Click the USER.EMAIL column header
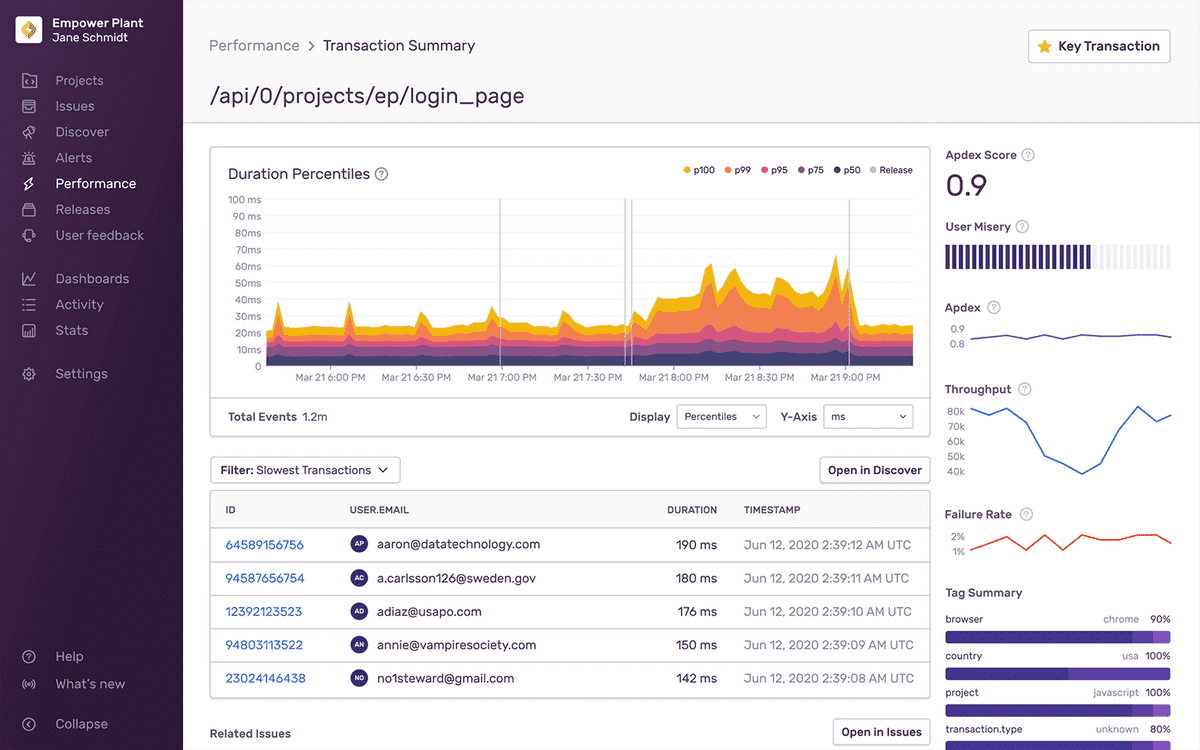 pyautogui.click(x=378, y=510)
